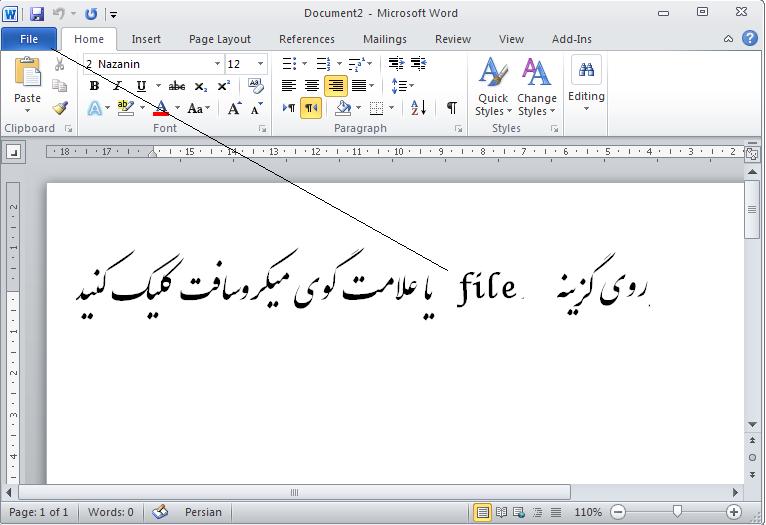Toggle right-to-left text direction

click(x=311, y=108)
